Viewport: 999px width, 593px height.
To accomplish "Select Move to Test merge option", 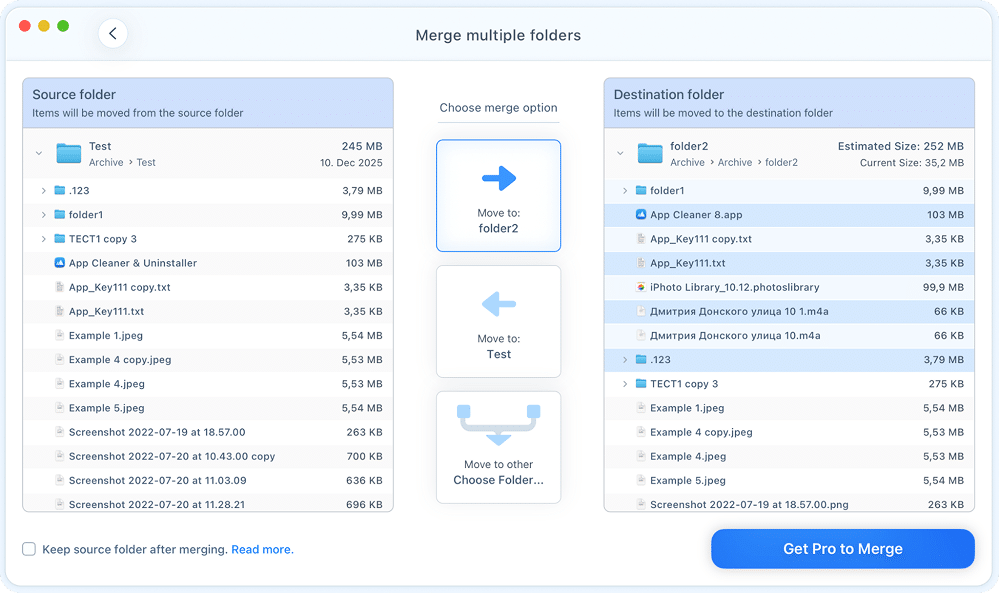I will (498, 322).
